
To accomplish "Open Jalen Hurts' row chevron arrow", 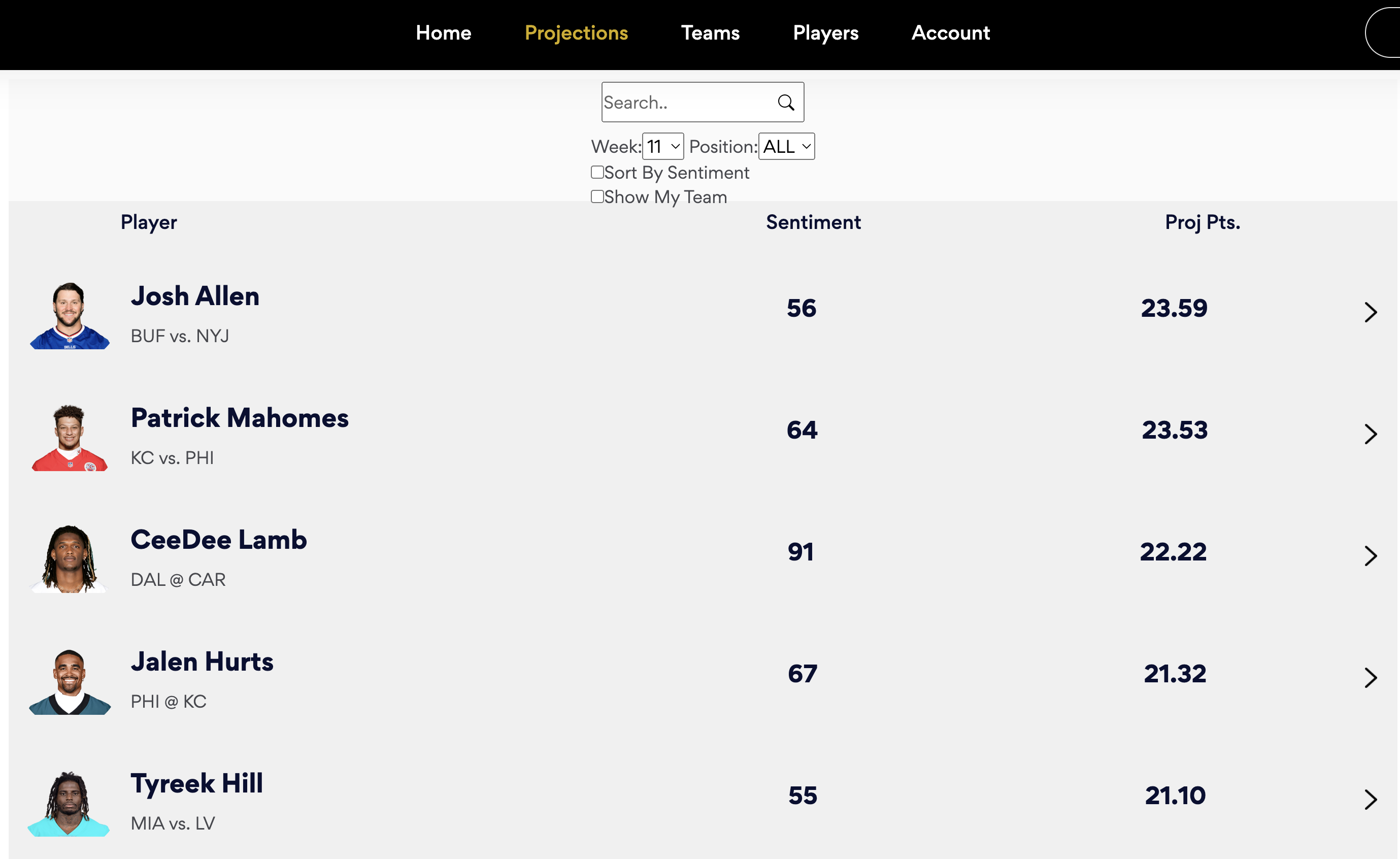I will [1371, 677].
